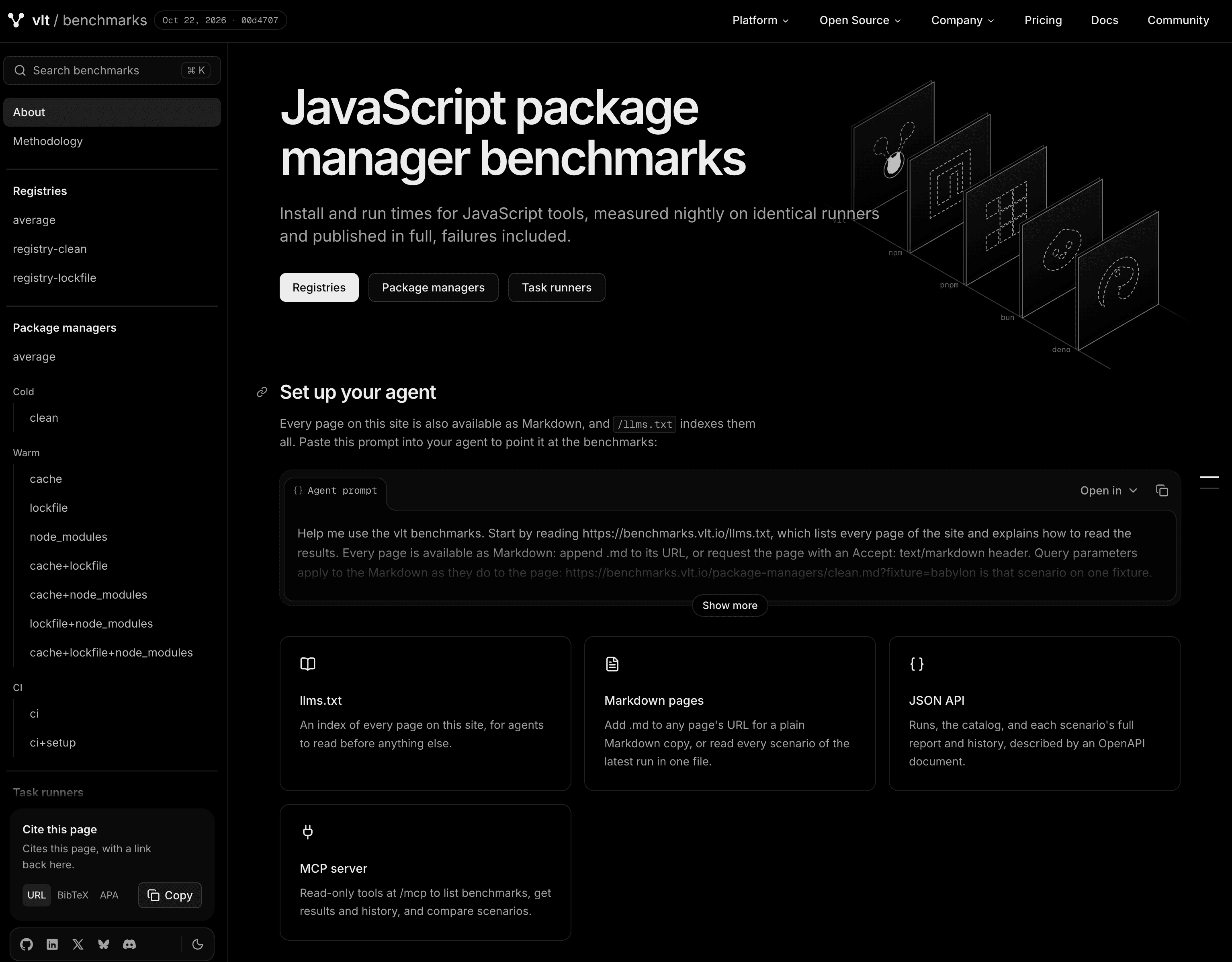The height and width of the screenshot is (962, 1232).
Task: Copy the page citation
Action: (x=170, y=895)
